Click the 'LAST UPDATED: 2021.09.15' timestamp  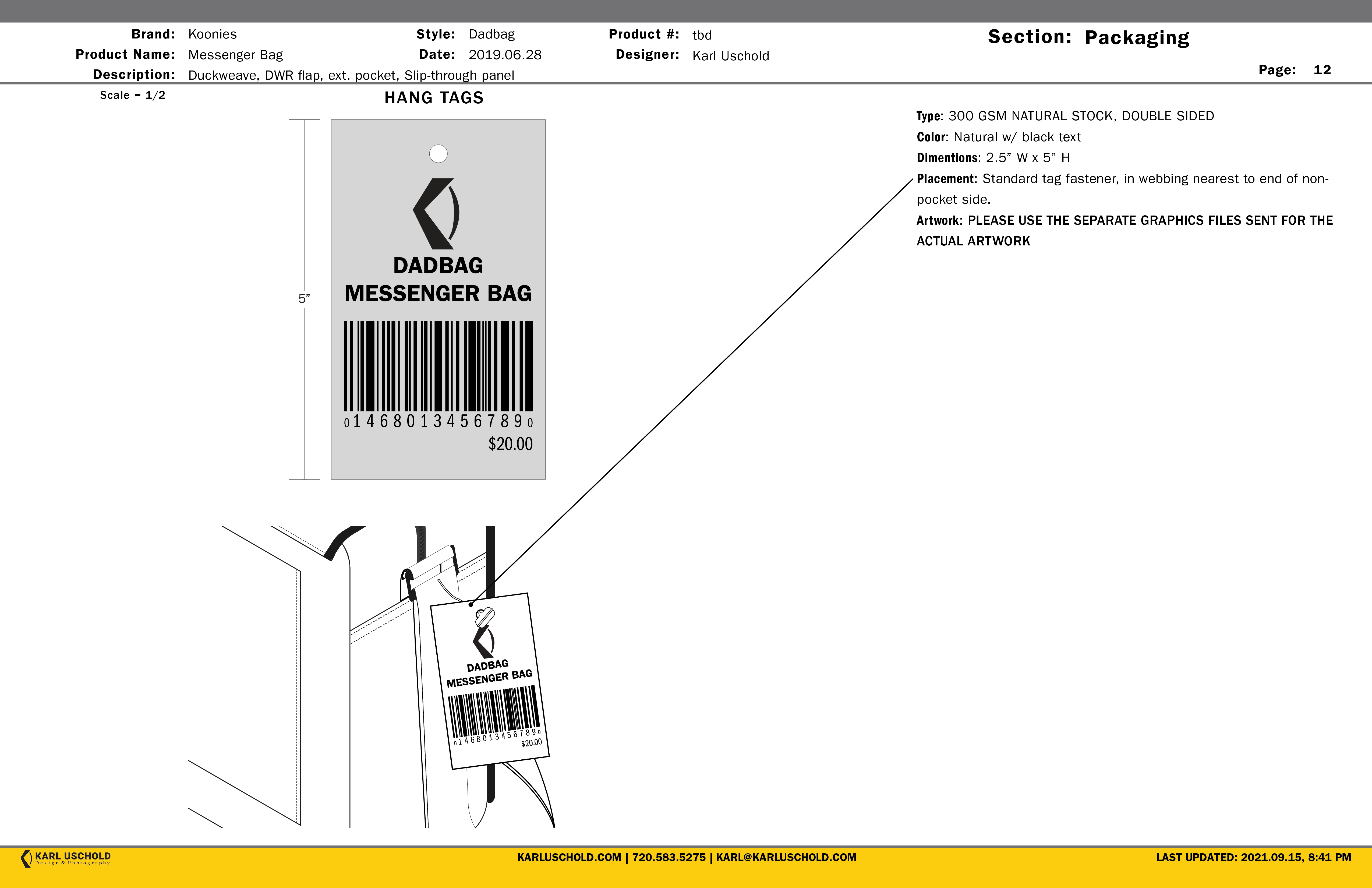[x=1253, y=857]
